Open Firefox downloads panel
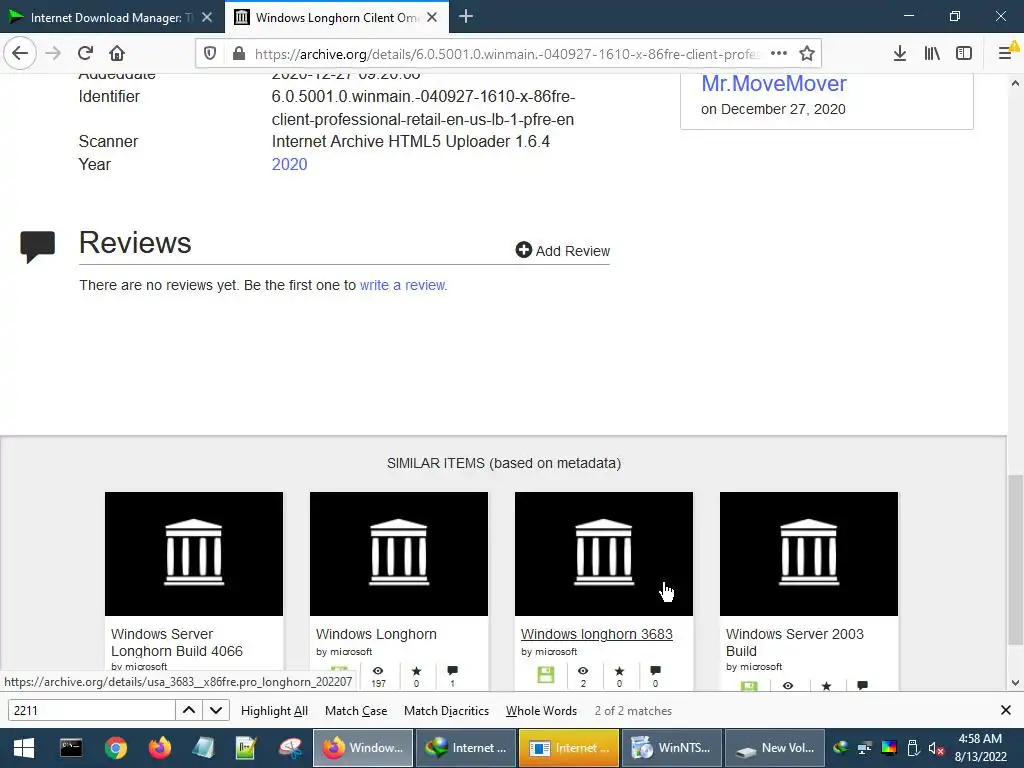 pyautogui.click(x=900, y=54)
